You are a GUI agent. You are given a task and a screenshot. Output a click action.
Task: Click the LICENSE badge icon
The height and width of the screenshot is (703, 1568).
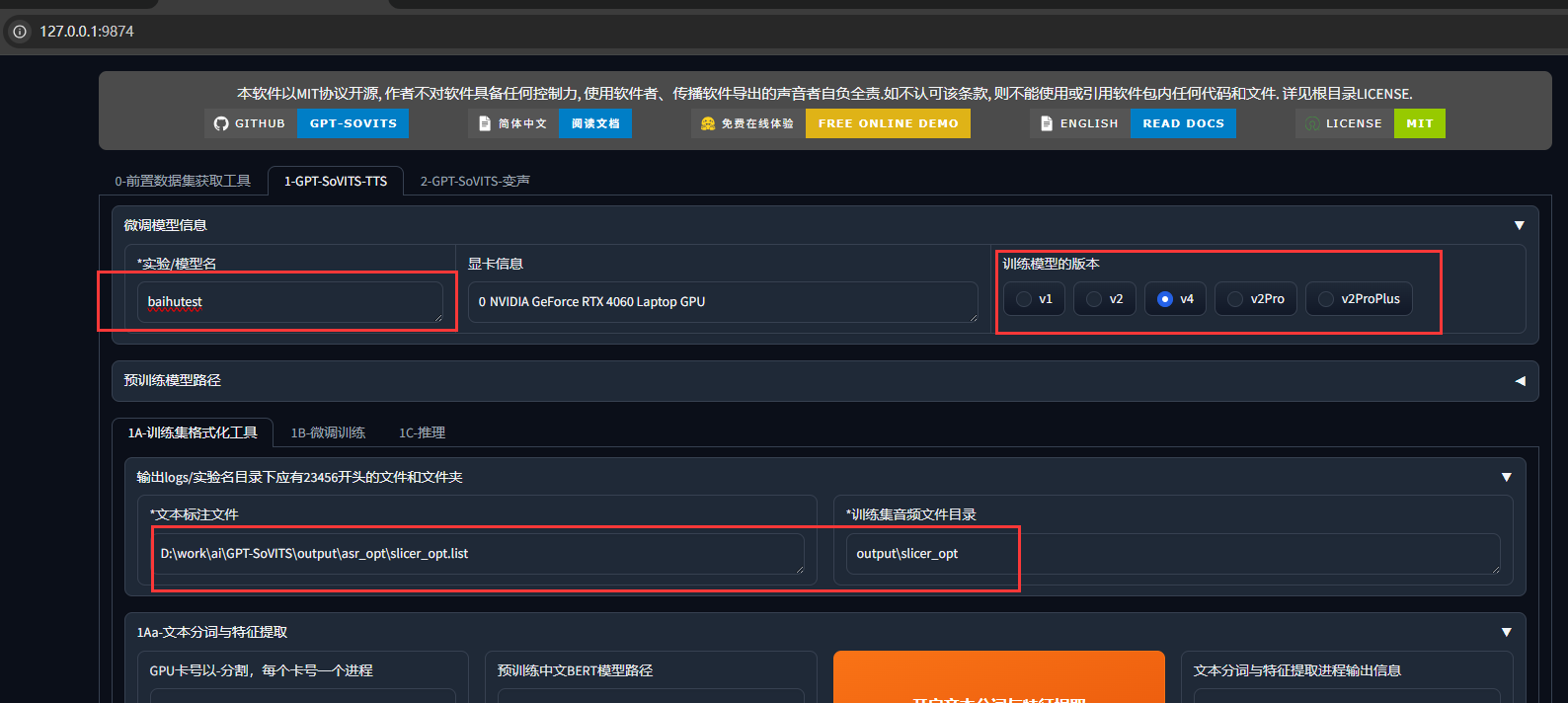click(1312, 123)
